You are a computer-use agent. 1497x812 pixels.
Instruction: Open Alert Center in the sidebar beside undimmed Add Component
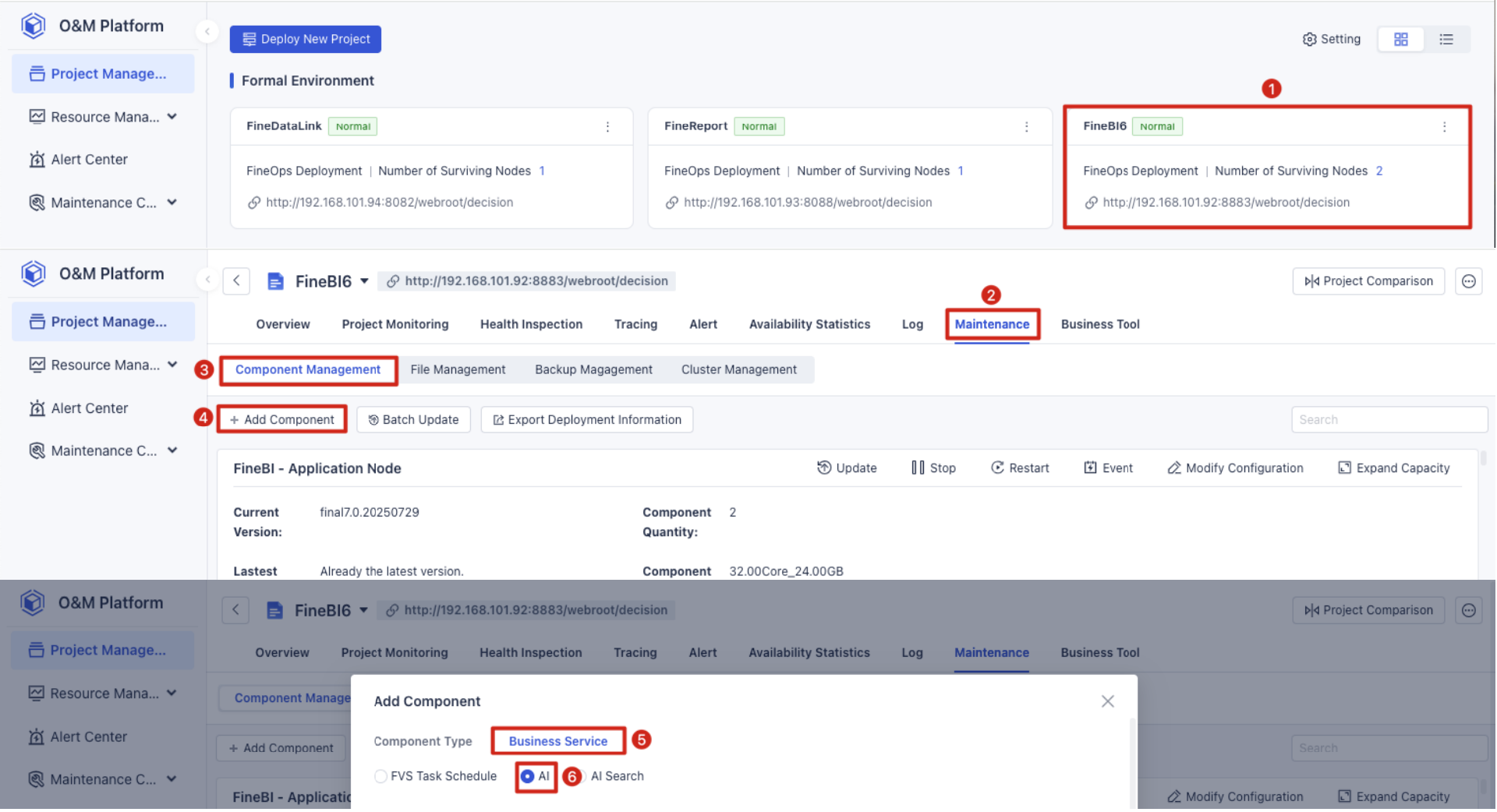[78, 408]
